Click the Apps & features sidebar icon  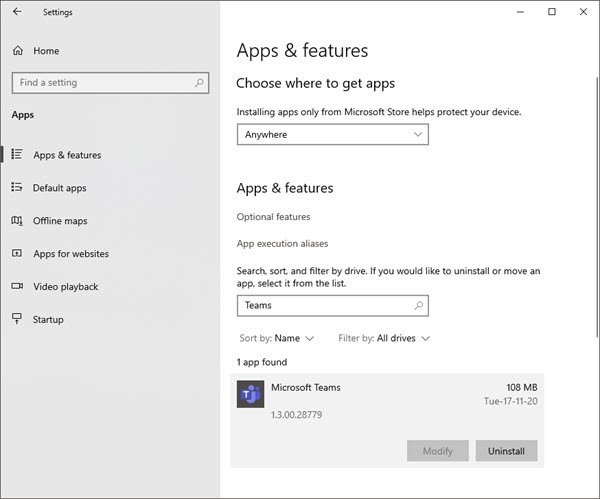(x=17, y=155)
